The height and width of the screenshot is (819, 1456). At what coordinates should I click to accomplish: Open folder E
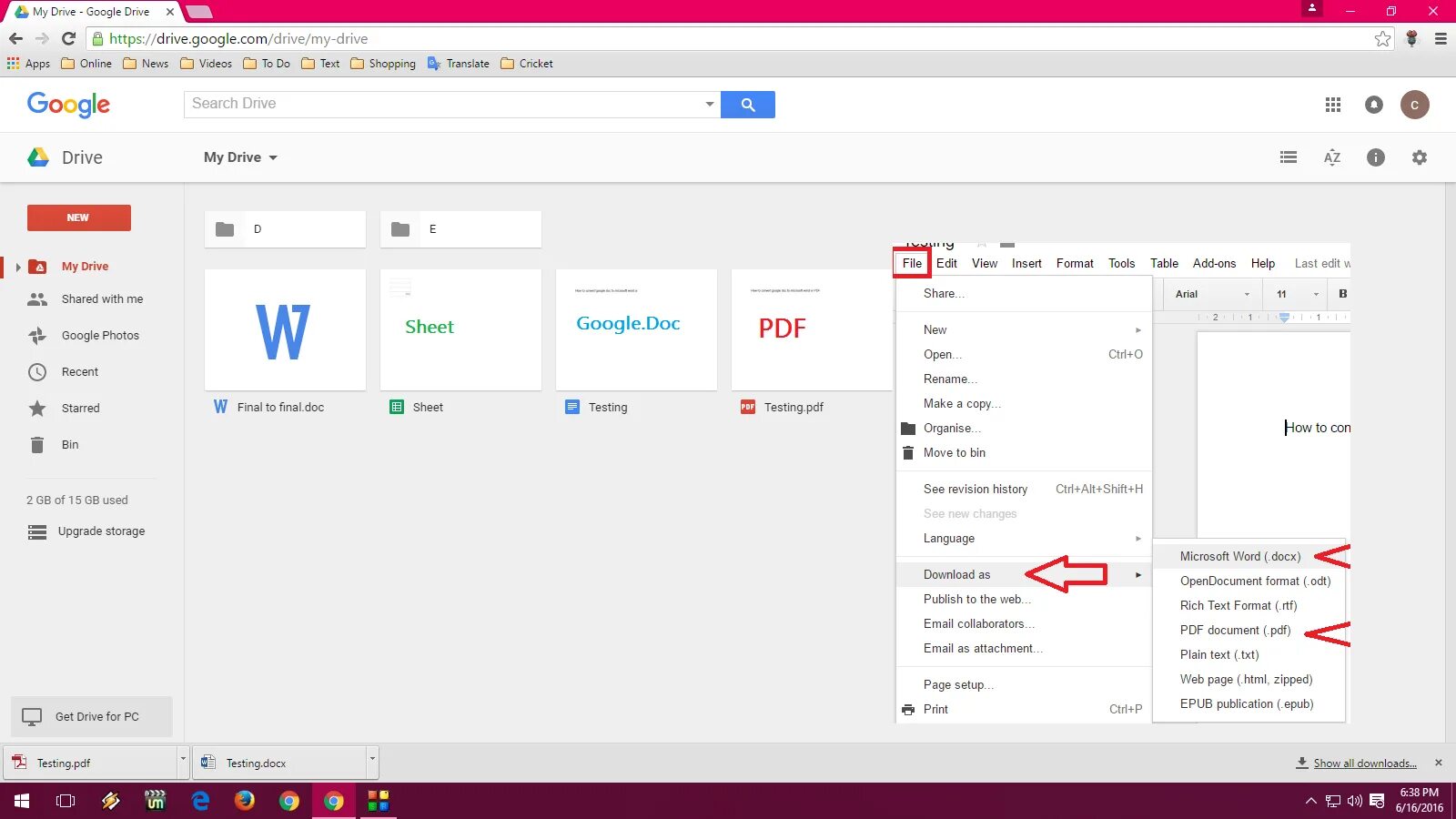coord(460,229)
